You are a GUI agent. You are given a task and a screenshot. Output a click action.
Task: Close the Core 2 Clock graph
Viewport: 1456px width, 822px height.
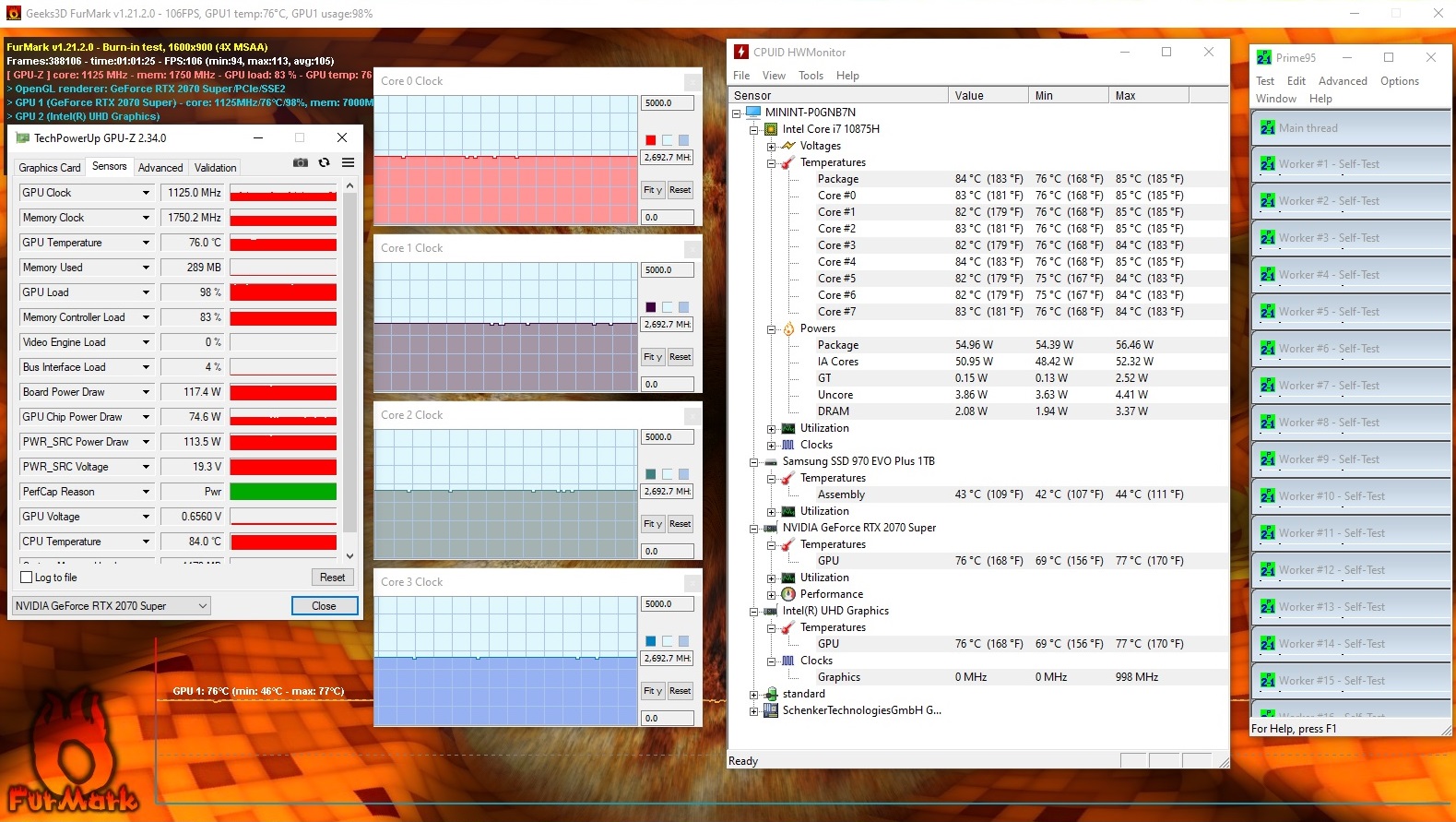pos(692,415)
